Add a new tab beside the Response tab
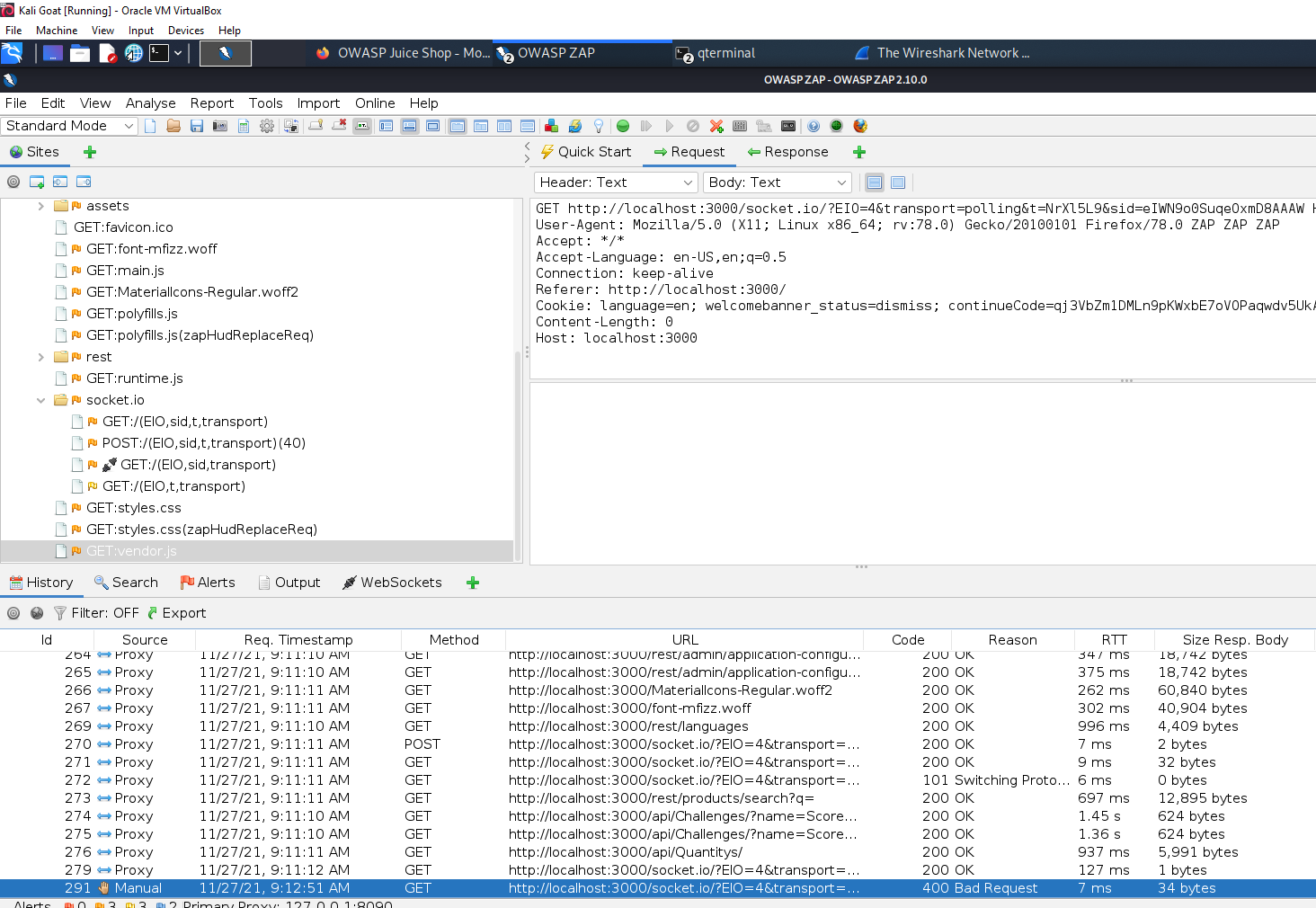This screenshot has width=1316, height=908. [859, 152]
